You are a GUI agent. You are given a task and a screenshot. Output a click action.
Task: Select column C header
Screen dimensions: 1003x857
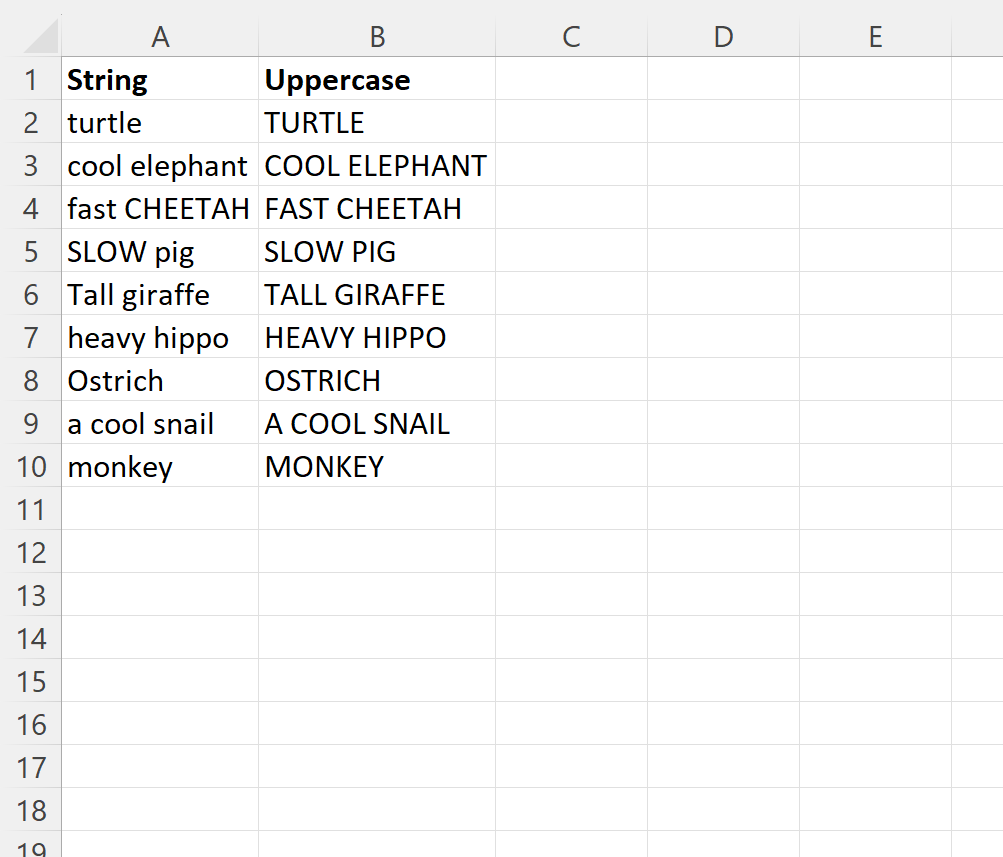click(571, 36)
